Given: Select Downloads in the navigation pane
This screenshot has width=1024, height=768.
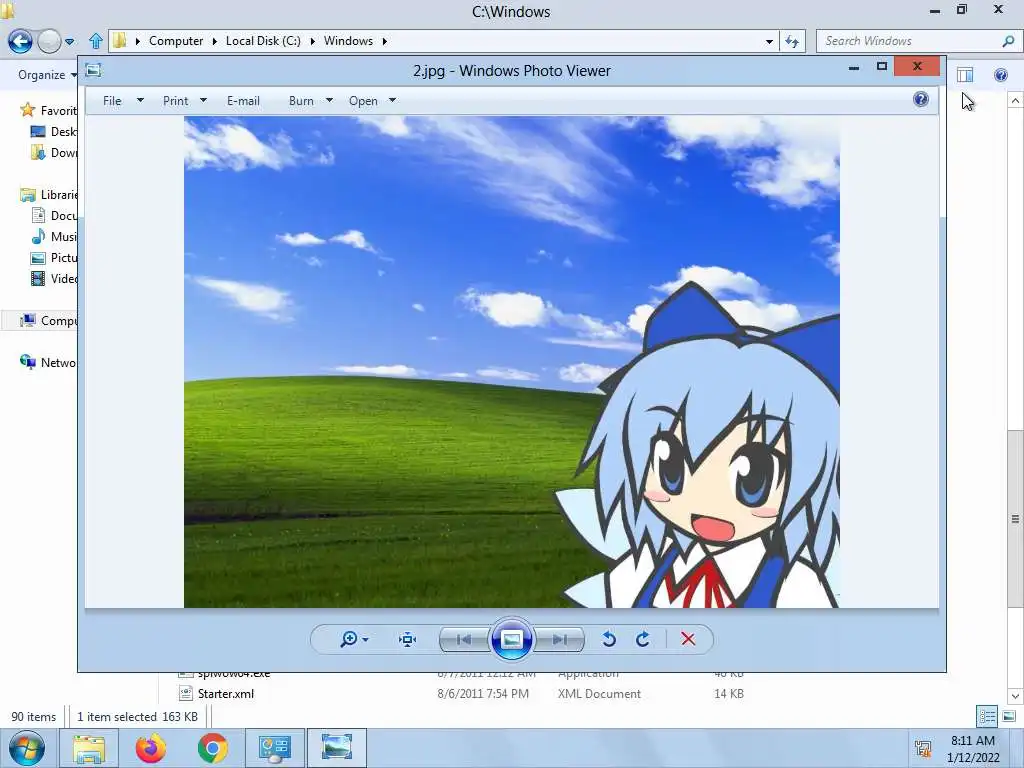Looking at the screenshot, I should pyautogui.click(x=54, y=152).
